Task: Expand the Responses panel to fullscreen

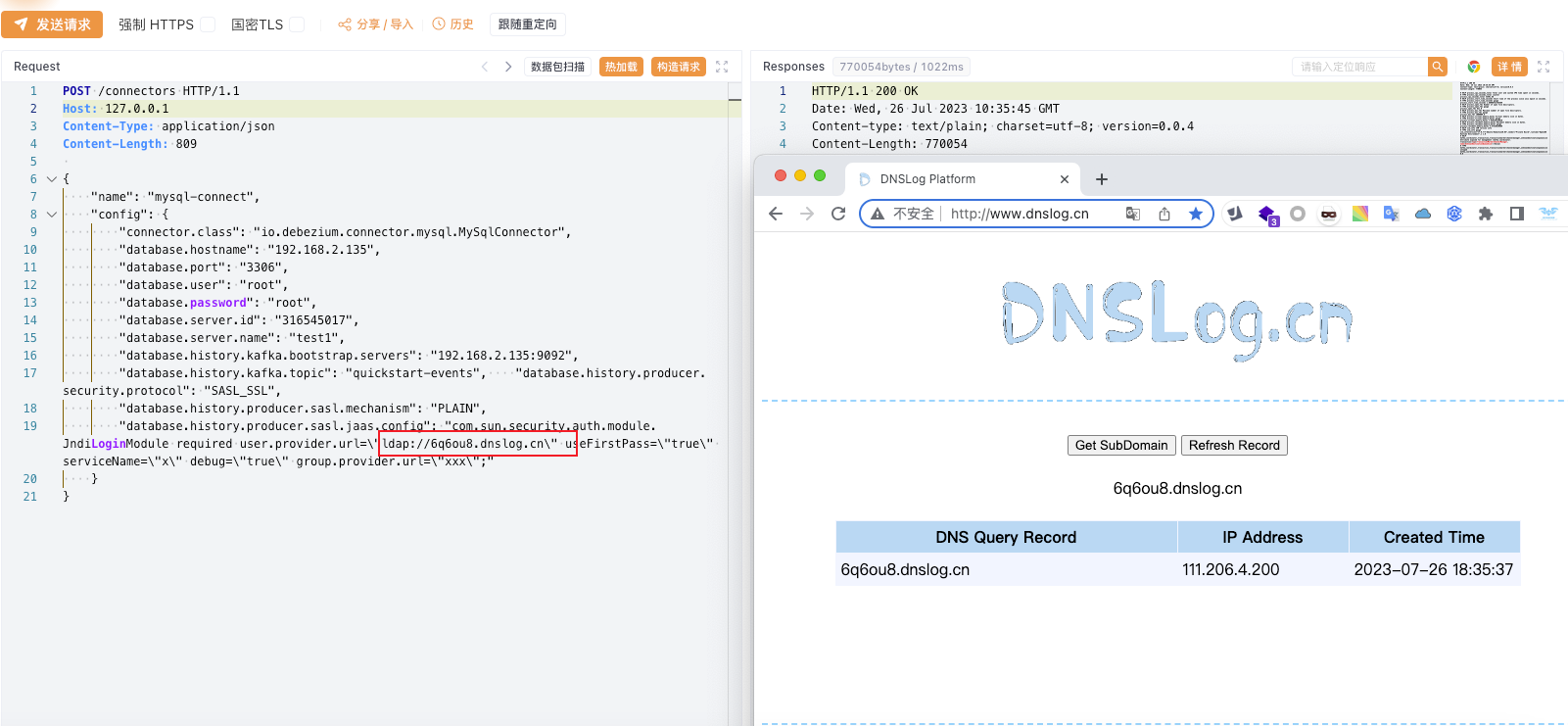Action: (1544, 67)
